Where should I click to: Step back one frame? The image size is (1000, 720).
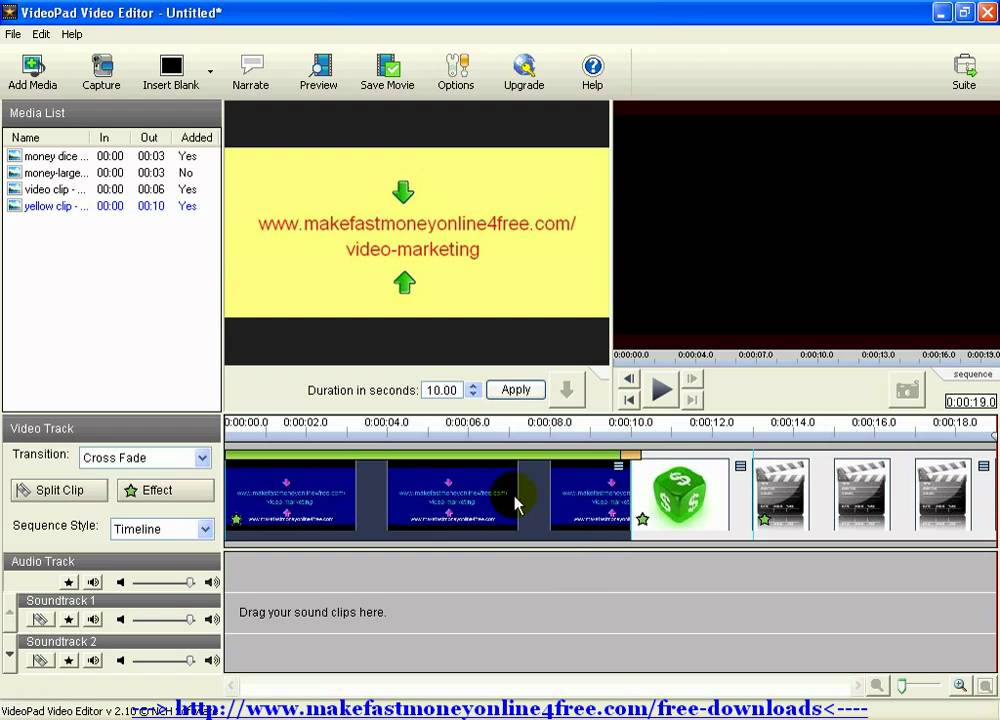point(629,379)
